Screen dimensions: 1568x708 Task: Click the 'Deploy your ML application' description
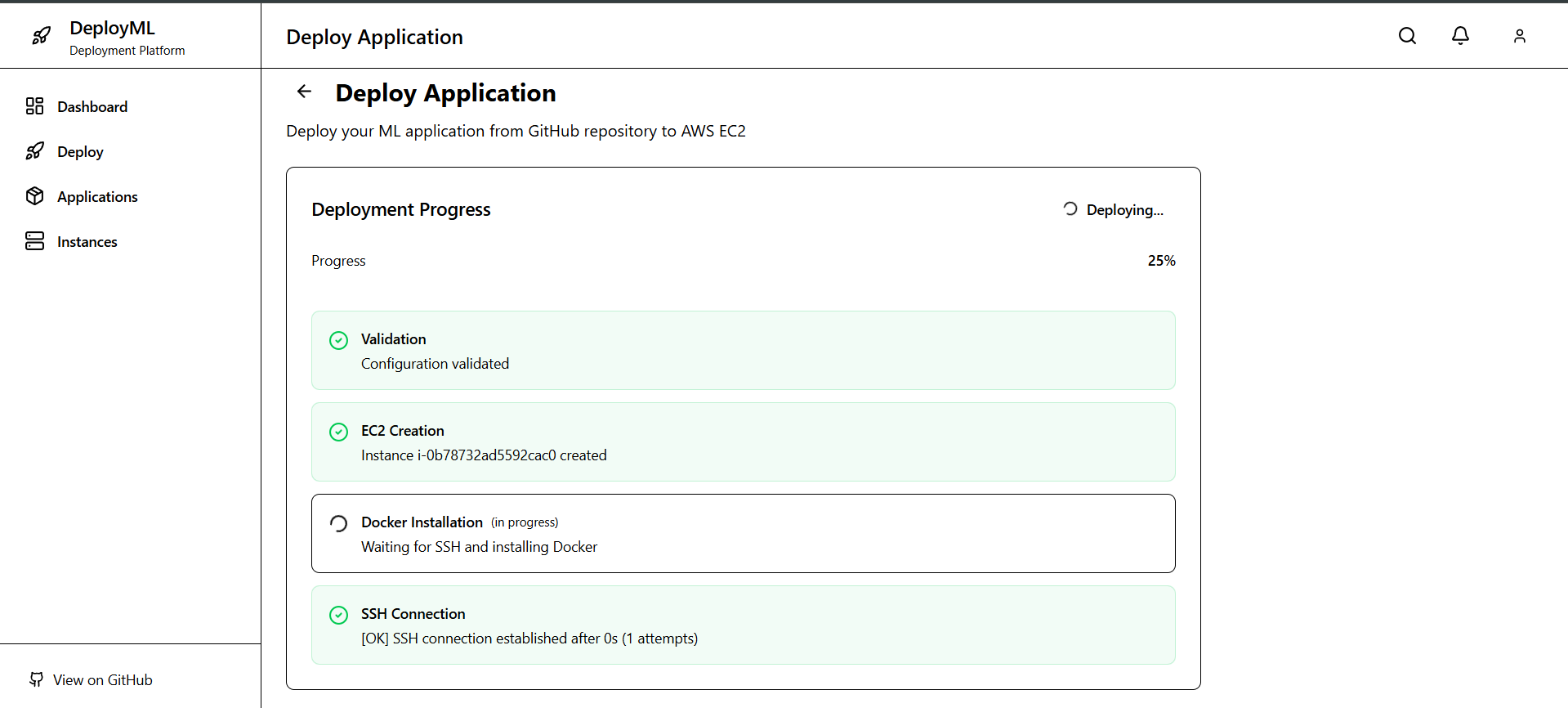point(516,131)
